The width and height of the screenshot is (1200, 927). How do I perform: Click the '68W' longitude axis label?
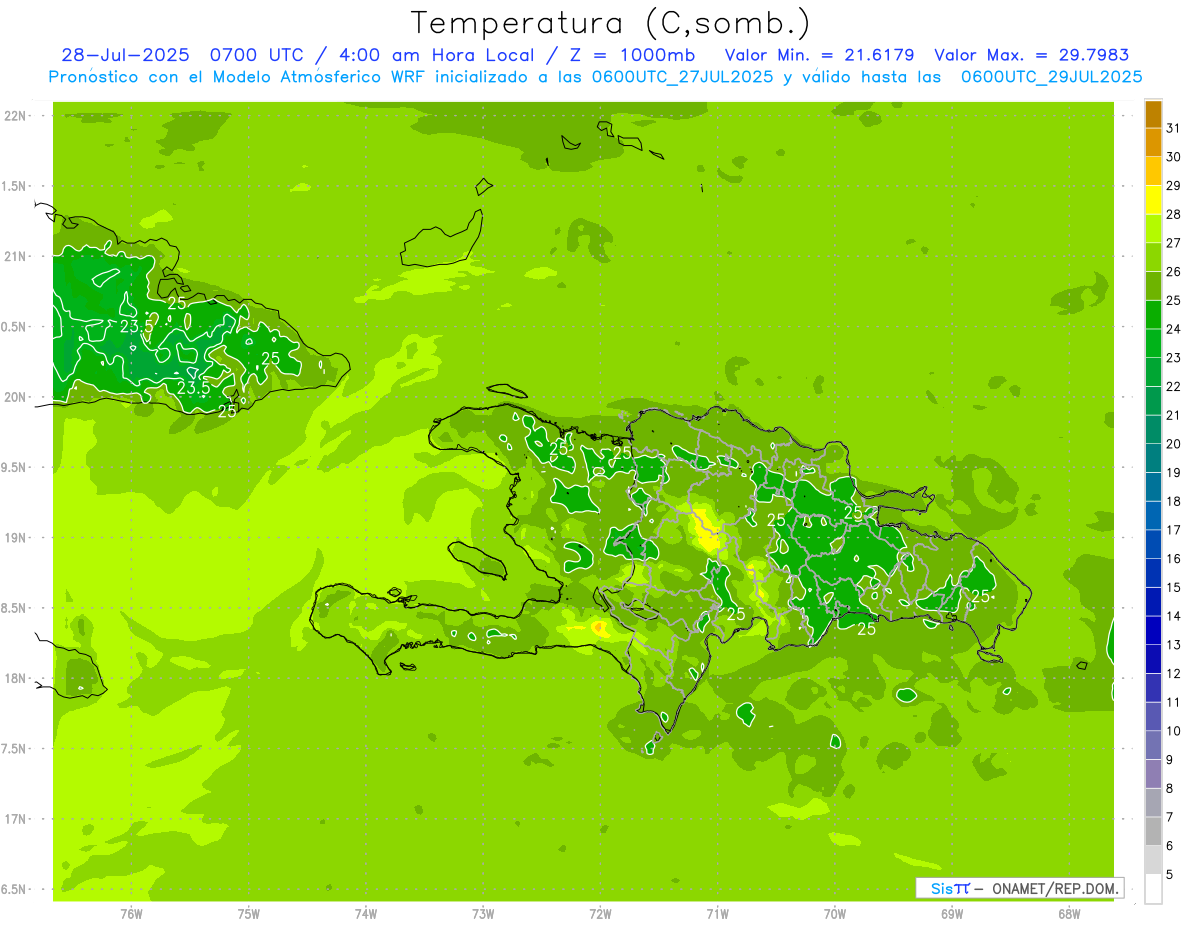coord(1069,913)
